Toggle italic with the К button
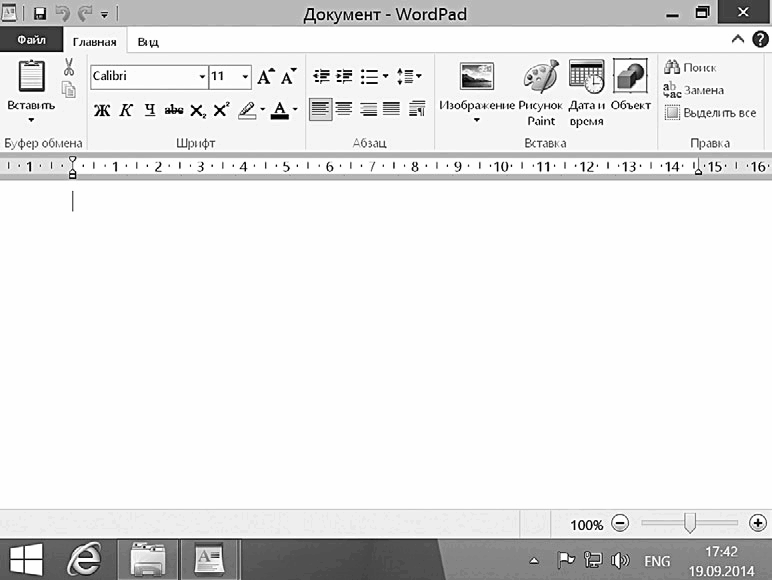The image size is (772, 580). tap(126, 110)
